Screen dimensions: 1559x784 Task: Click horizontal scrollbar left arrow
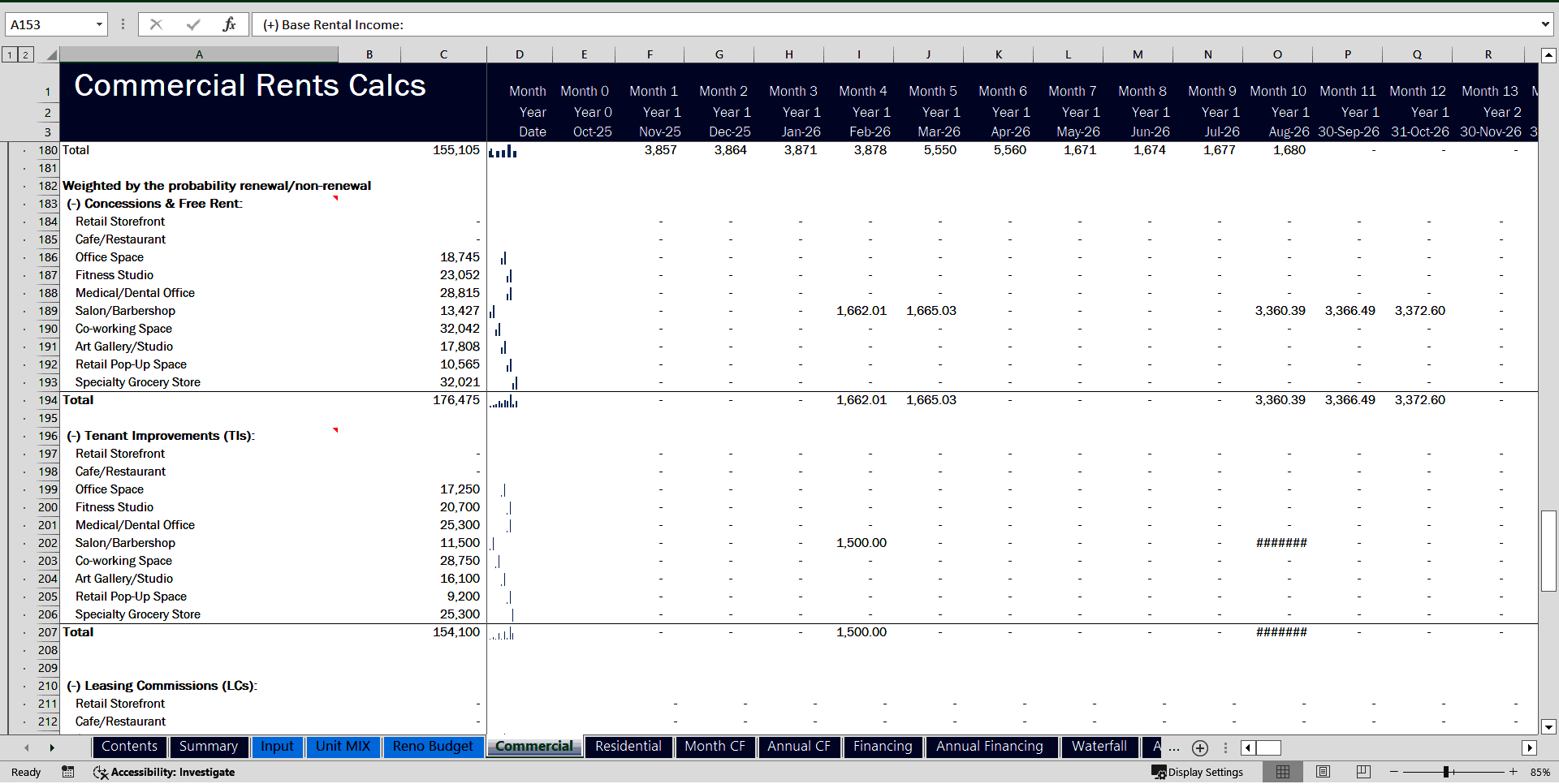1248,748
